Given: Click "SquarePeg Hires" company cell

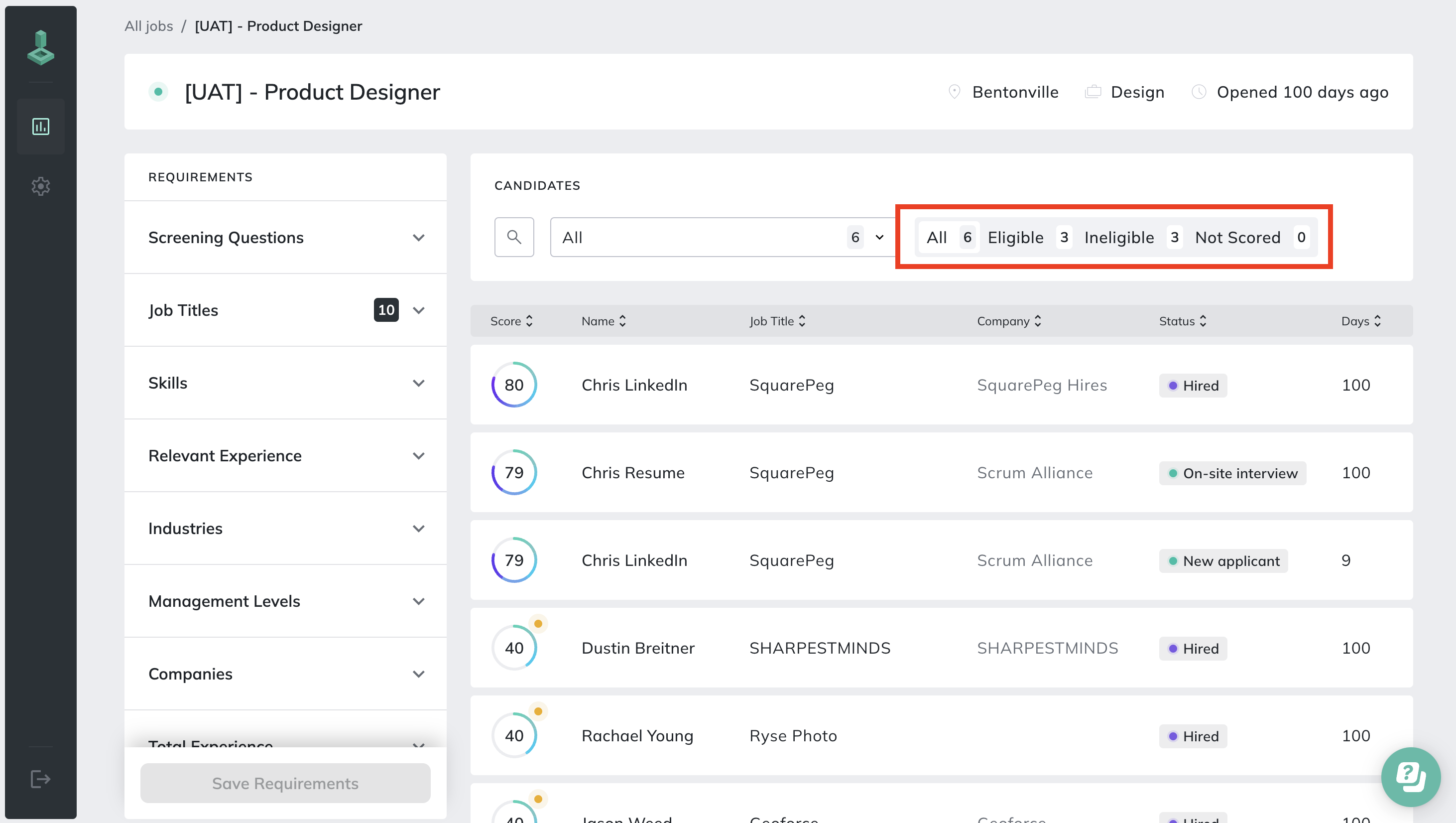Looking at the screenshot, I should pos(1042,385).
